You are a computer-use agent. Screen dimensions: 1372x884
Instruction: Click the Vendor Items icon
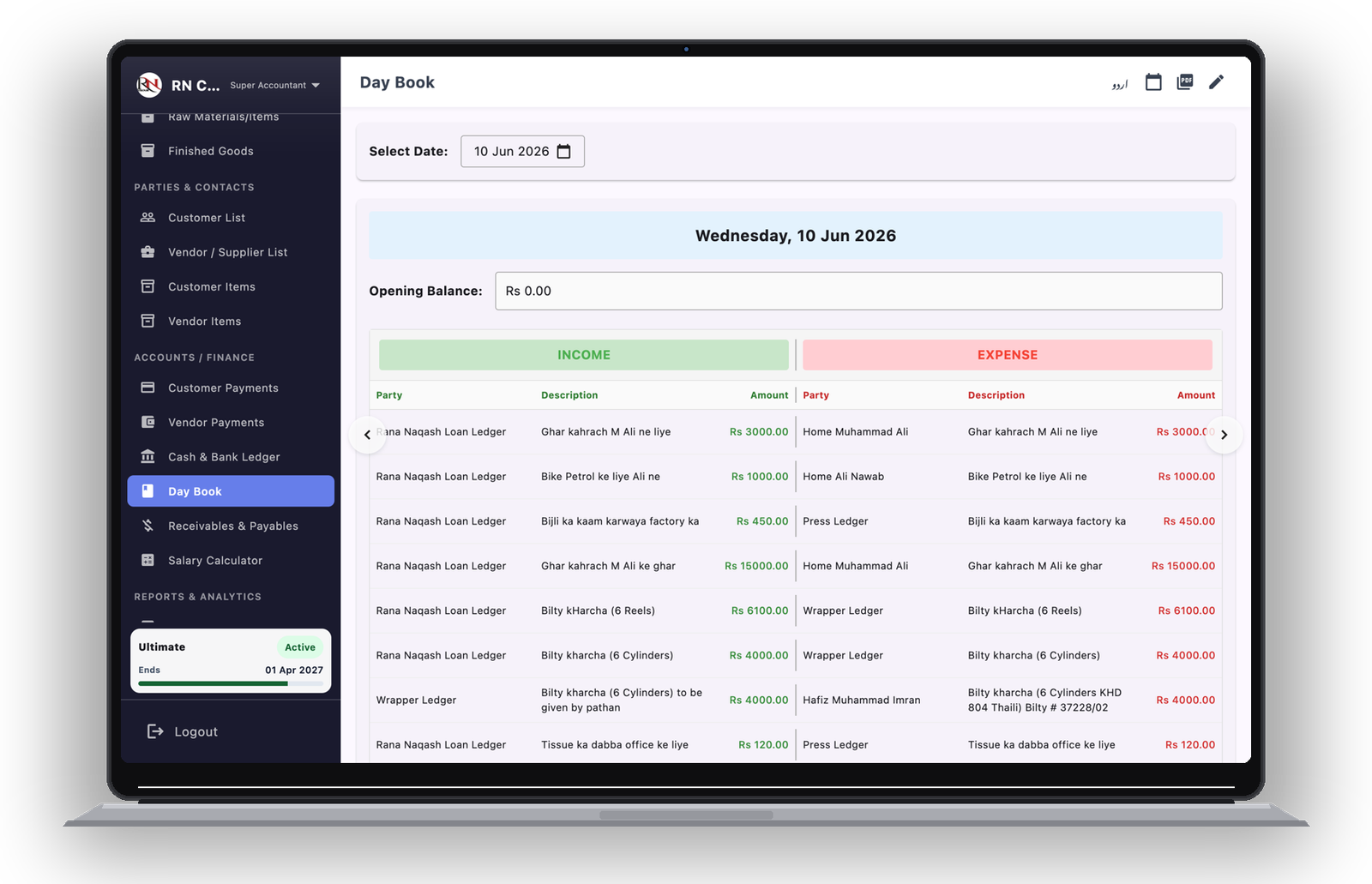[147, 321]
